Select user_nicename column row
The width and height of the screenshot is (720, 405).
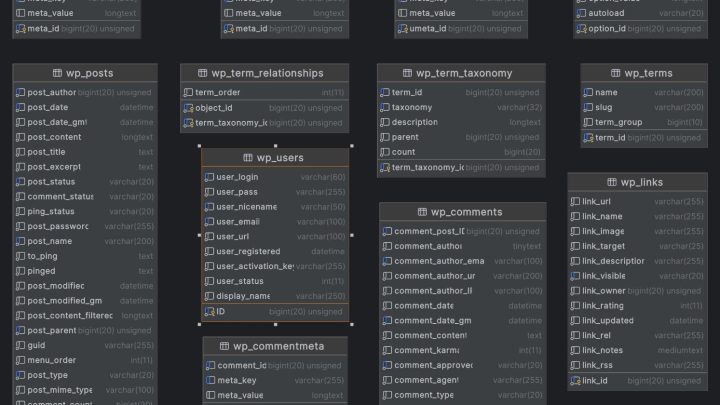coord(276,207)
